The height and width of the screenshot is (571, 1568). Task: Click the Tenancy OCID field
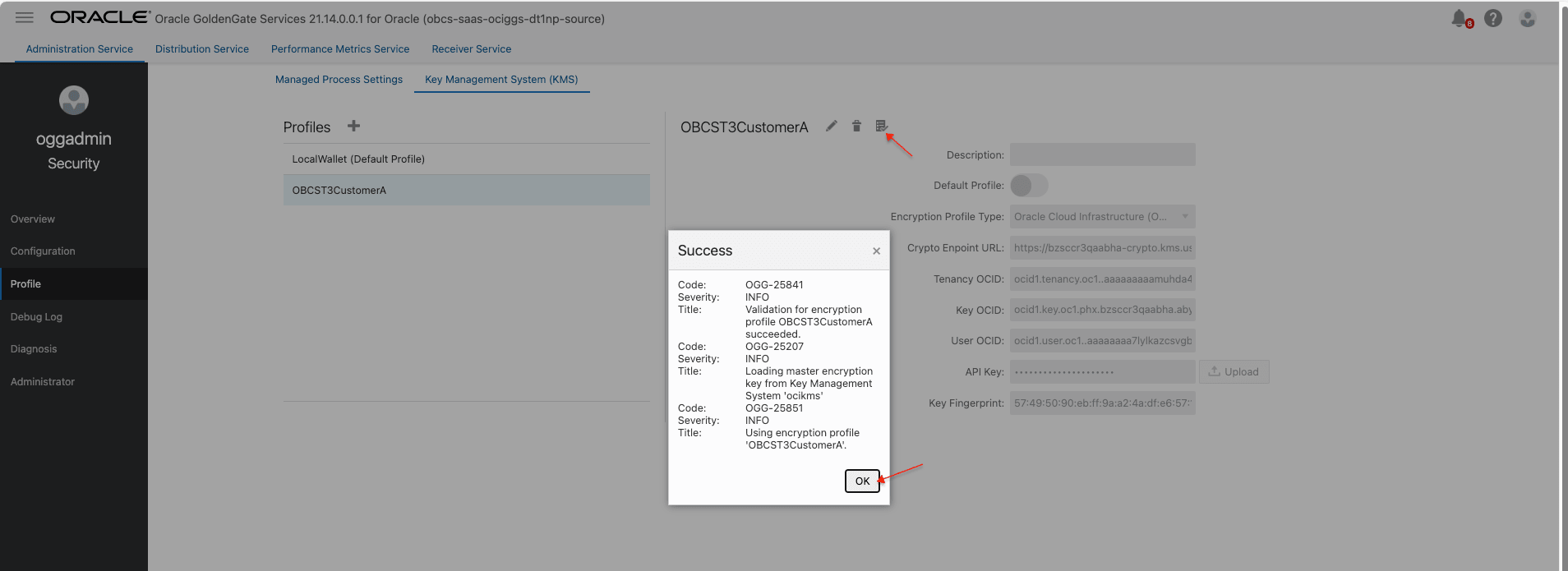1102,279
